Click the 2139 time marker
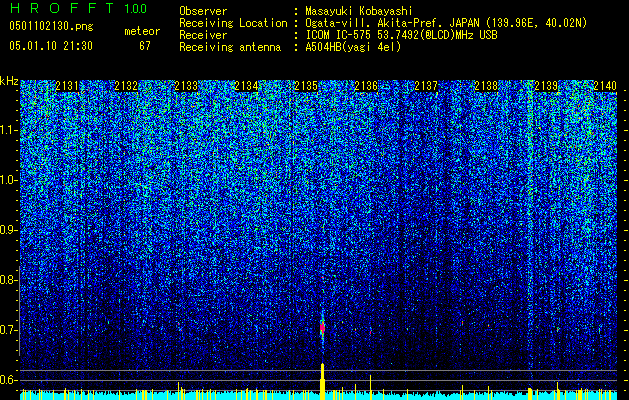Viewport: 629px width, 400px height. tap(546, 86)
